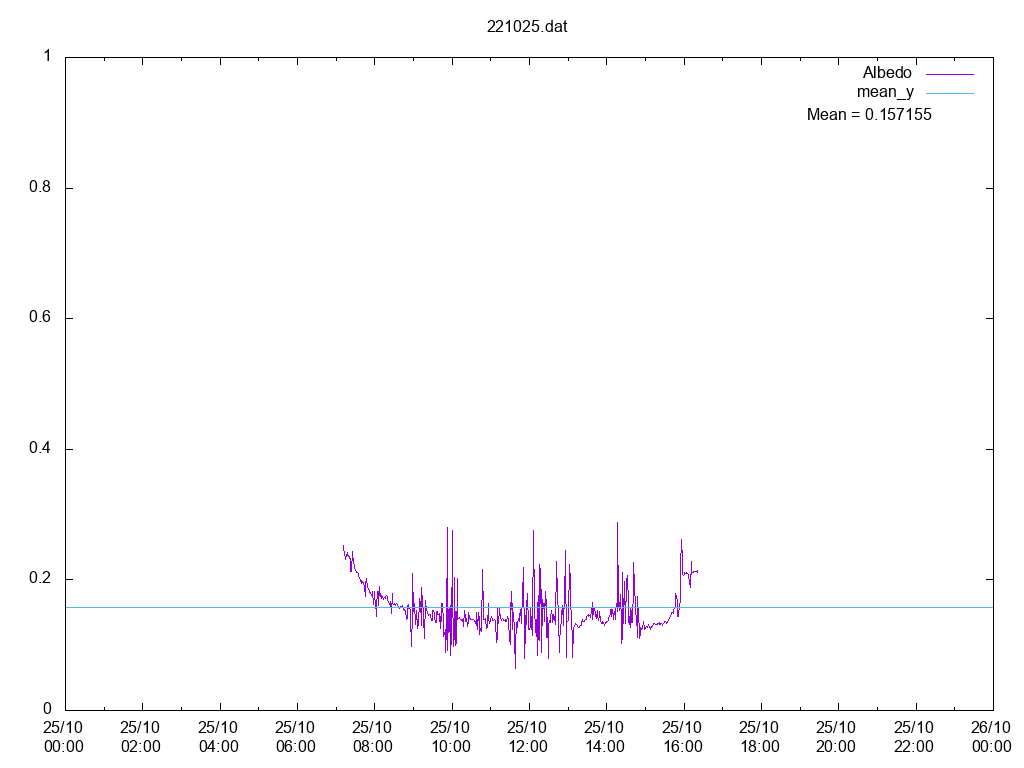
Task: Select the mean_y legend label
Action: pos(885,92)
